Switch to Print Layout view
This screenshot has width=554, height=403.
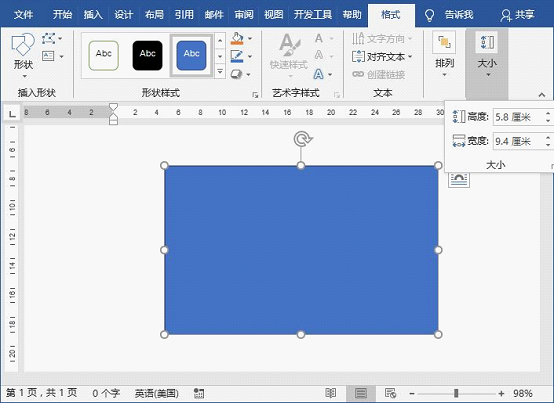pyautogui.click(x=361, y=393)
